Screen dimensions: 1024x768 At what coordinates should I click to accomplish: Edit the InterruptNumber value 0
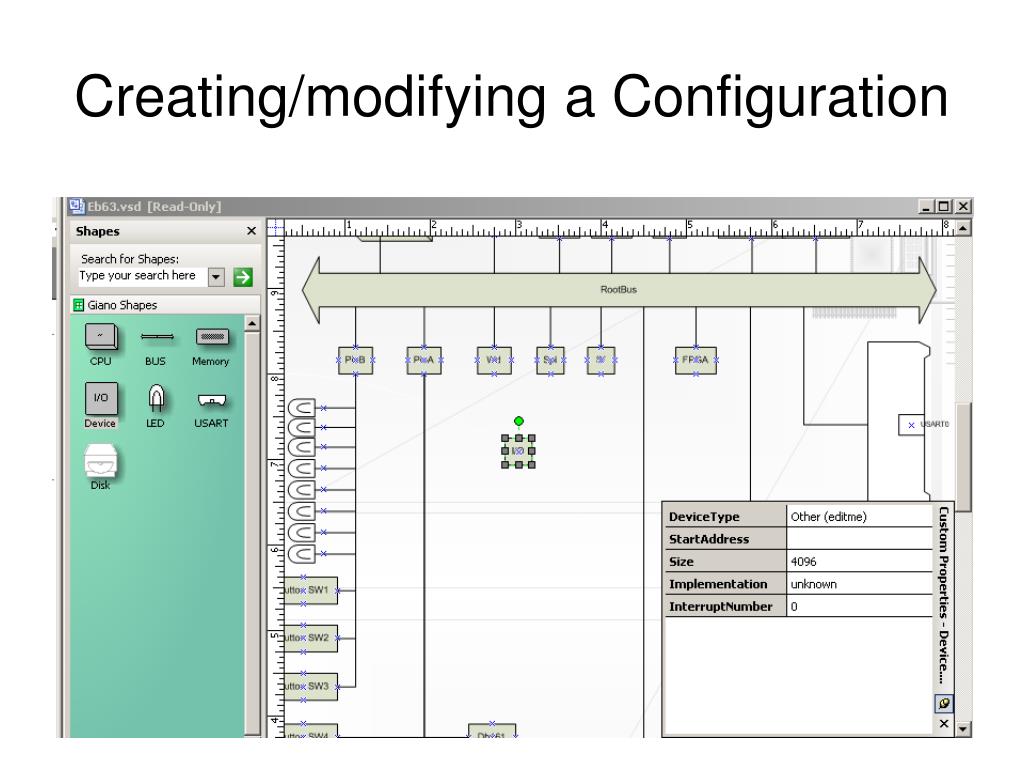tap(859, 607)
